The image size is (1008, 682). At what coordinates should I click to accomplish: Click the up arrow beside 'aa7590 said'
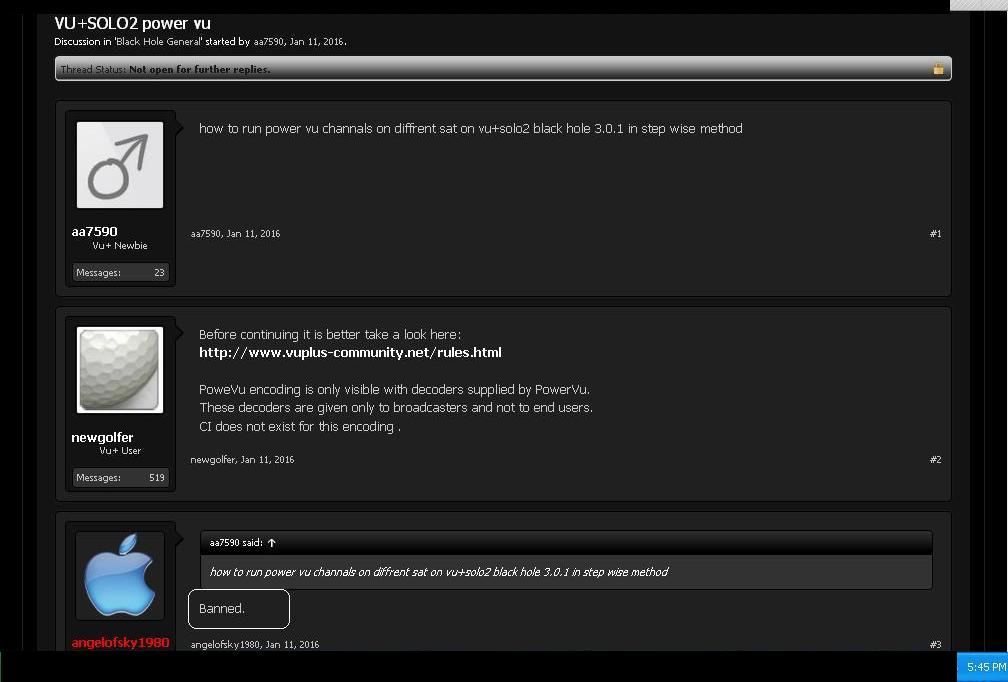pyautogui.click(x=271, y=543)
